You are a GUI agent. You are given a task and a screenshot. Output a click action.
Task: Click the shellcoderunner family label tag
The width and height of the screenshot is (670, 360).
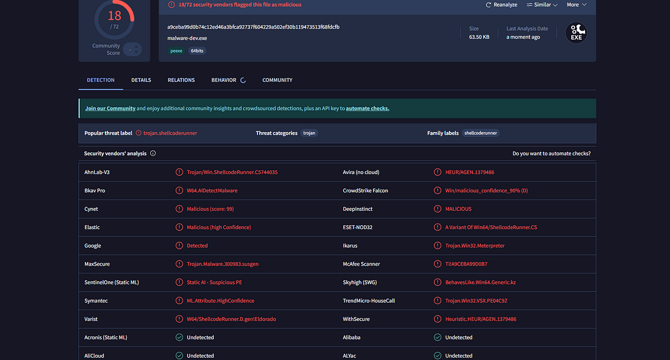click(481, 133)
